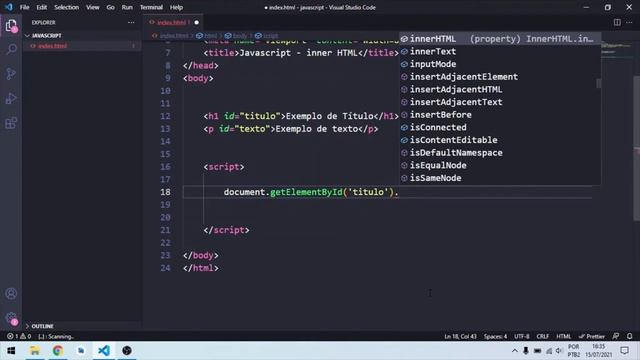Open notifications bell in status bar
This screenshot has height=360, width=640.
point(629,336)
